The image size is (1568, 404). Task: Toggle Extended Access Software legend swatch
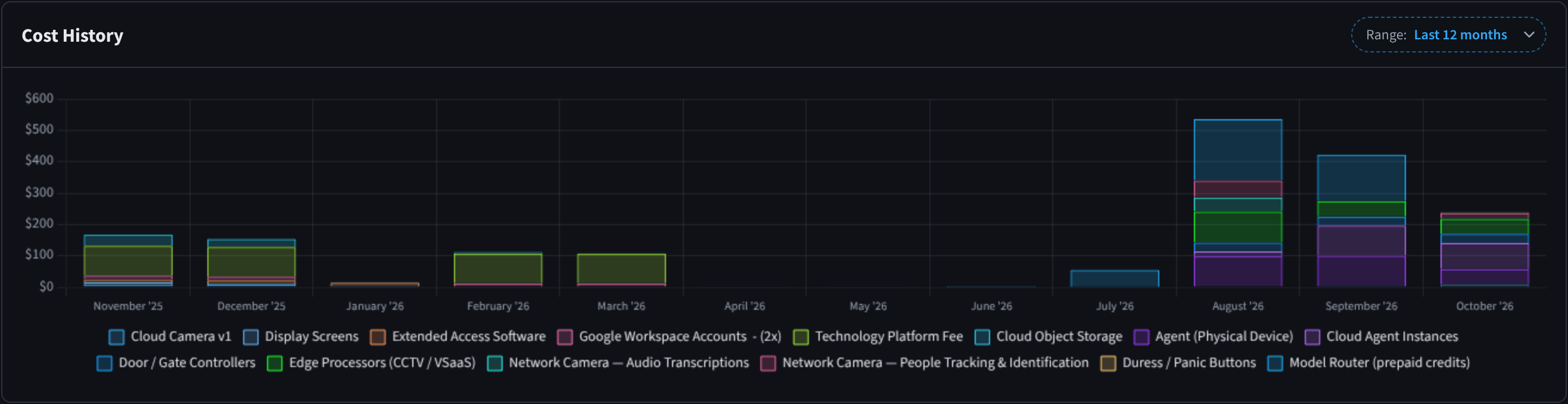click(377, 337)
